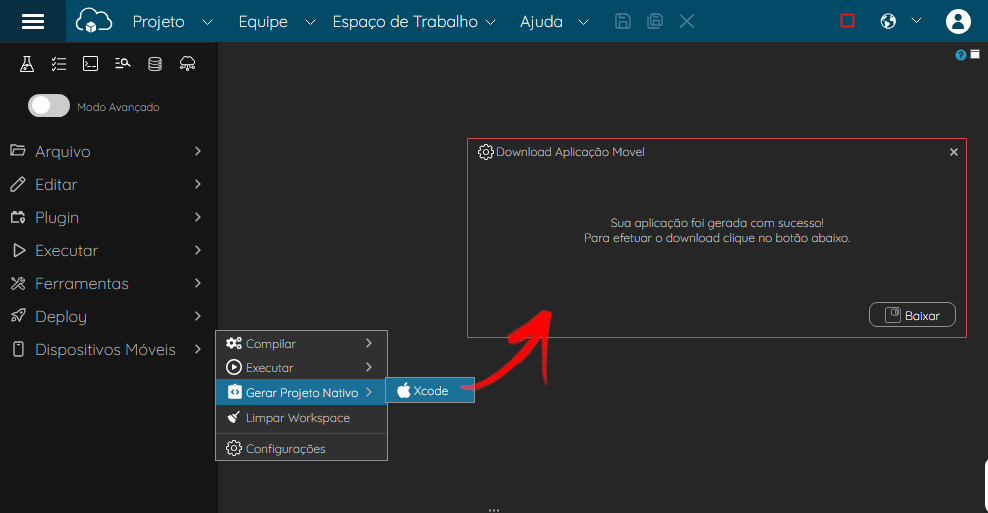Click the Ferramentas tools icon
988x513 pixels.
click(18, 284)
